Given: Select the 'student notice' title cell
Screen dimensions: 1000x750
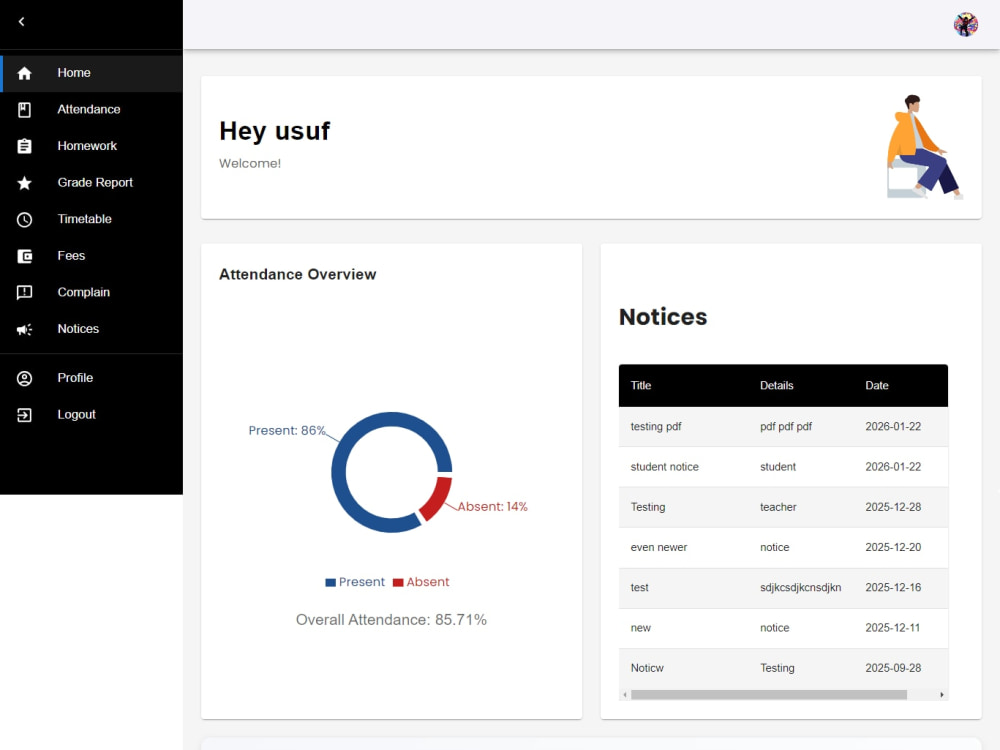Looking at the screenshot, I should pos(665,467).
